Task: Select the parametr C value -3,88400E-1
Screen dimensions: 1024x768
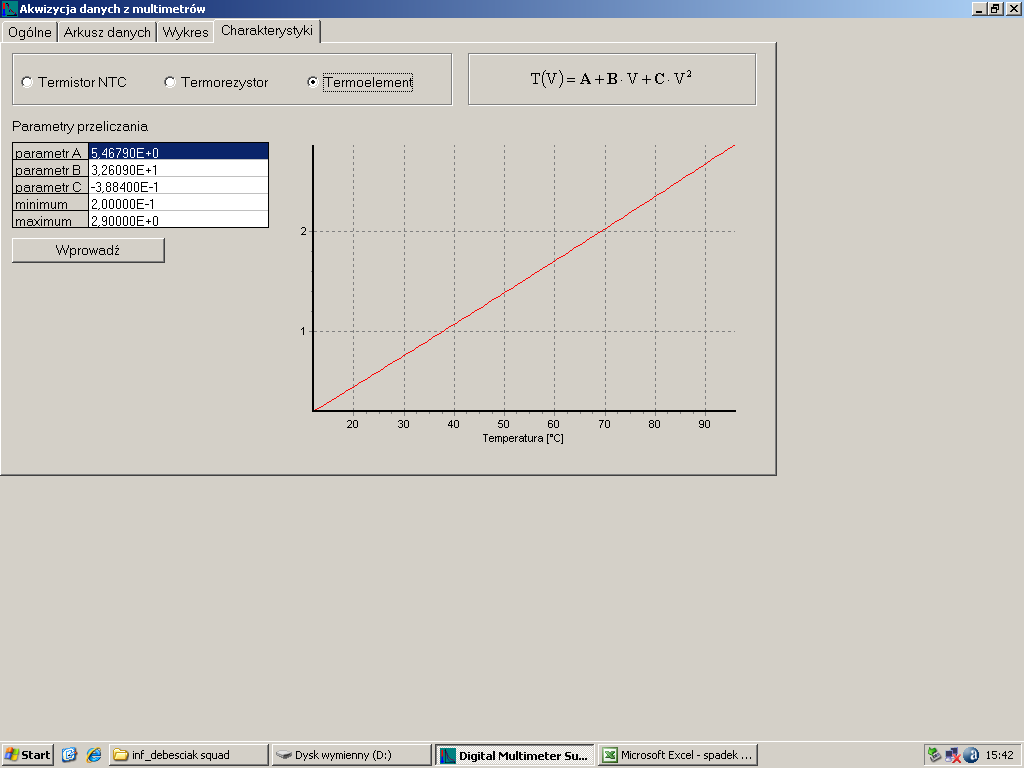Action: point(178,186)
